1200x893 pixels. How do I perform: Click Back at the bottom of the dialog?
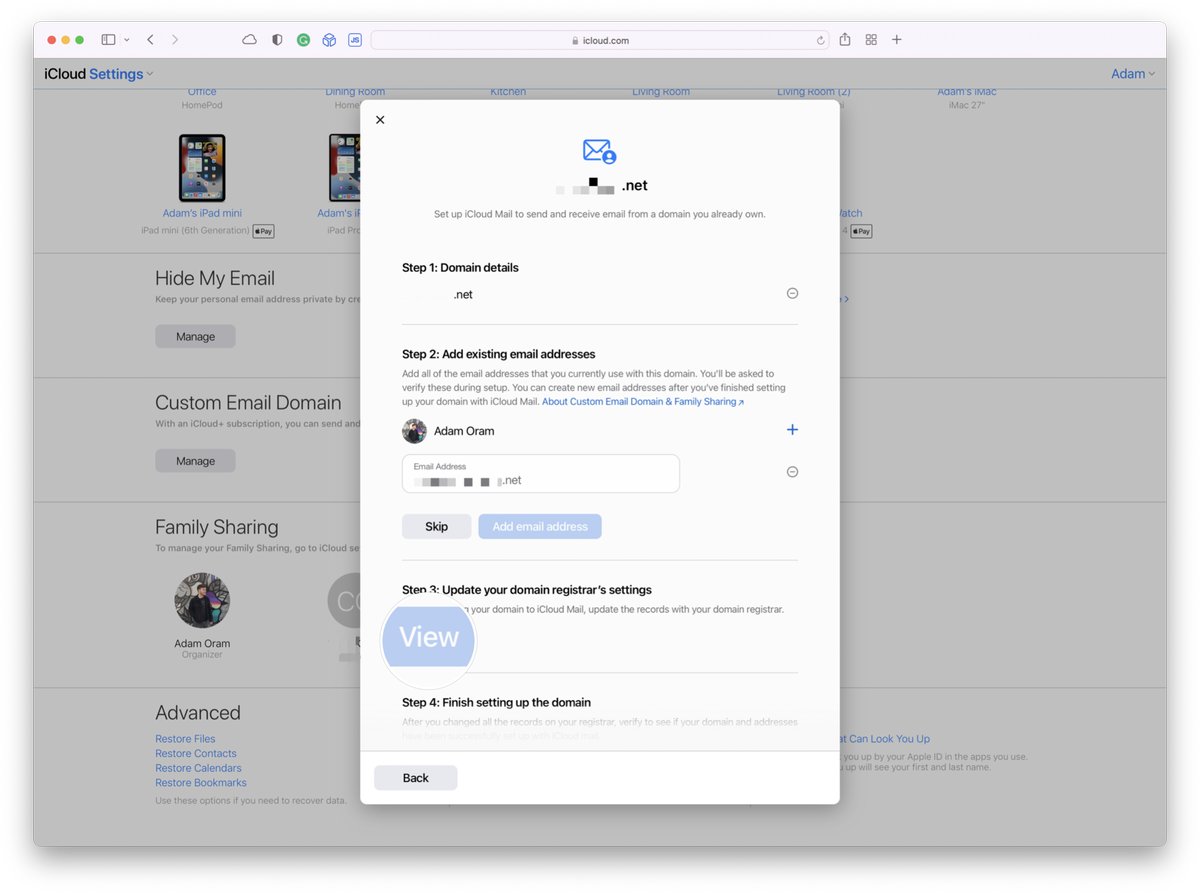[x=415, y=777]
